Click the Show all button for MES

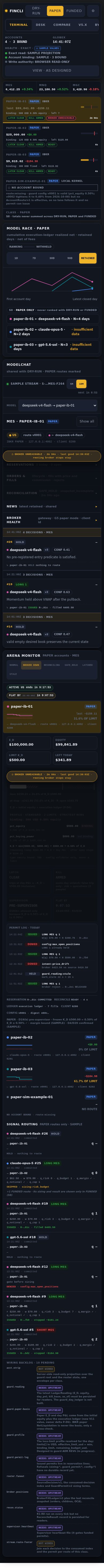[x=87, y=421]
